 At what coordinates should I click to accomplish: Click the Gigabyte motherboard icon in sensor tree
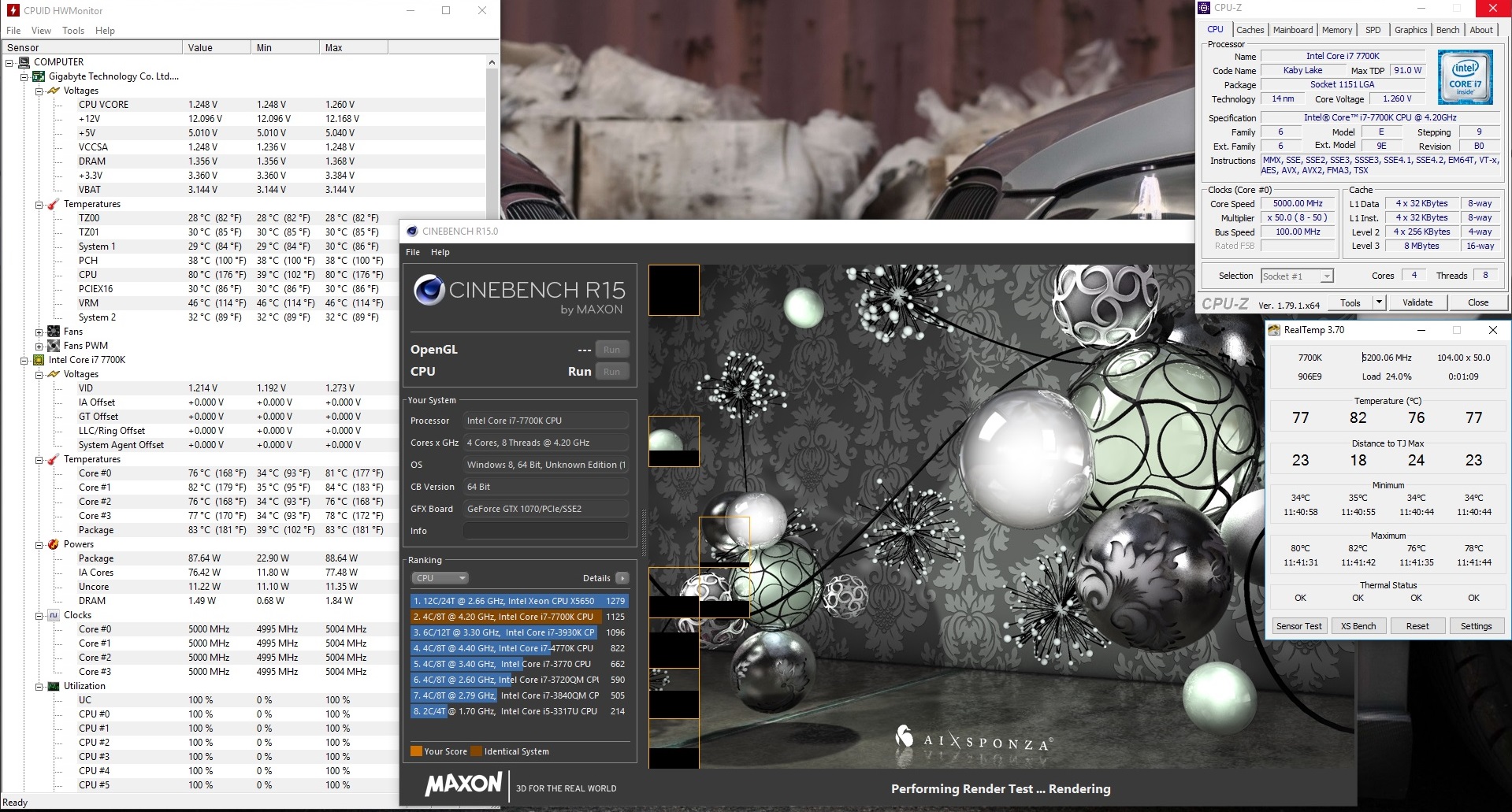tap(39, 76)
